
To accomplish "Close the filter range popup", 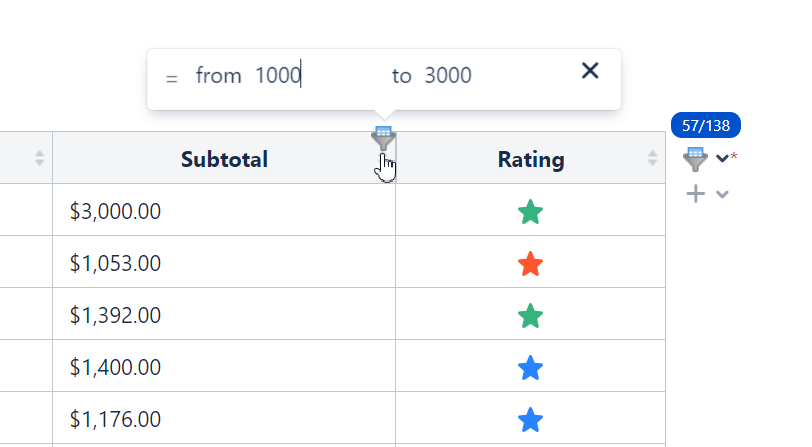I will (x=590, y=71).
